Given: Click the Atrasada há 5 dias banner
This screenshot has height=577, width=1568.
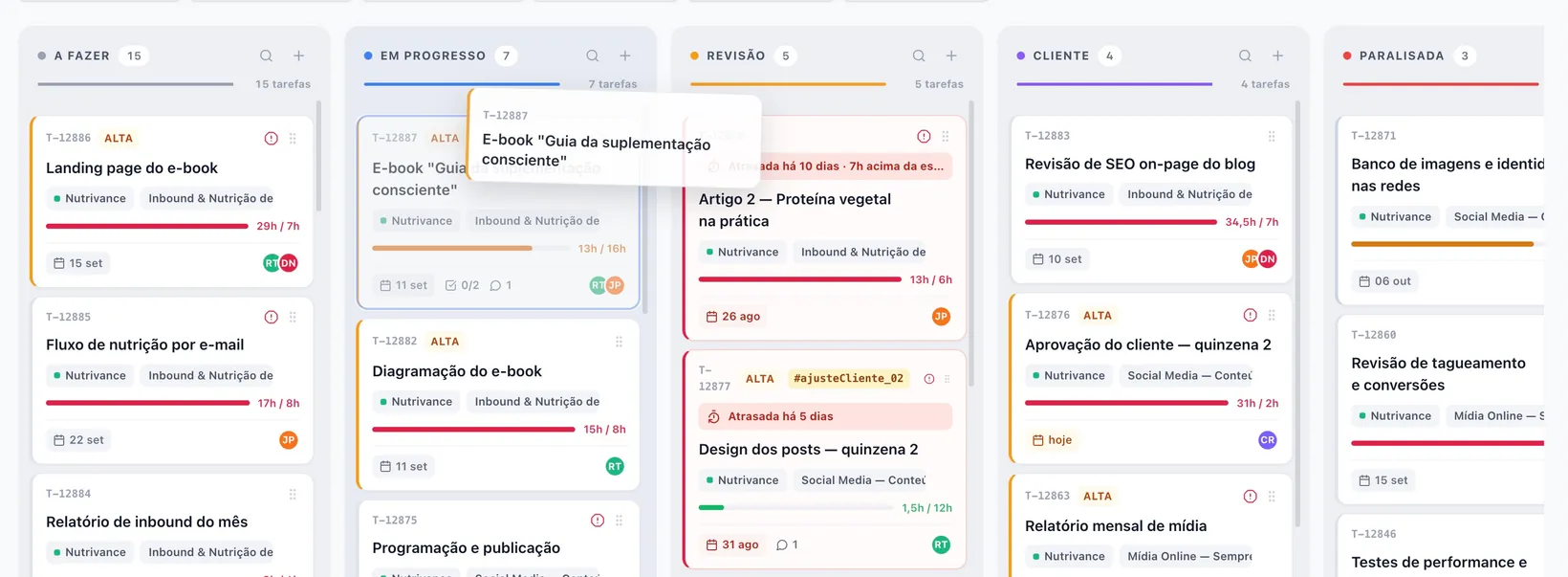Looking at the screenshot, I should click(x=825, y=416).
